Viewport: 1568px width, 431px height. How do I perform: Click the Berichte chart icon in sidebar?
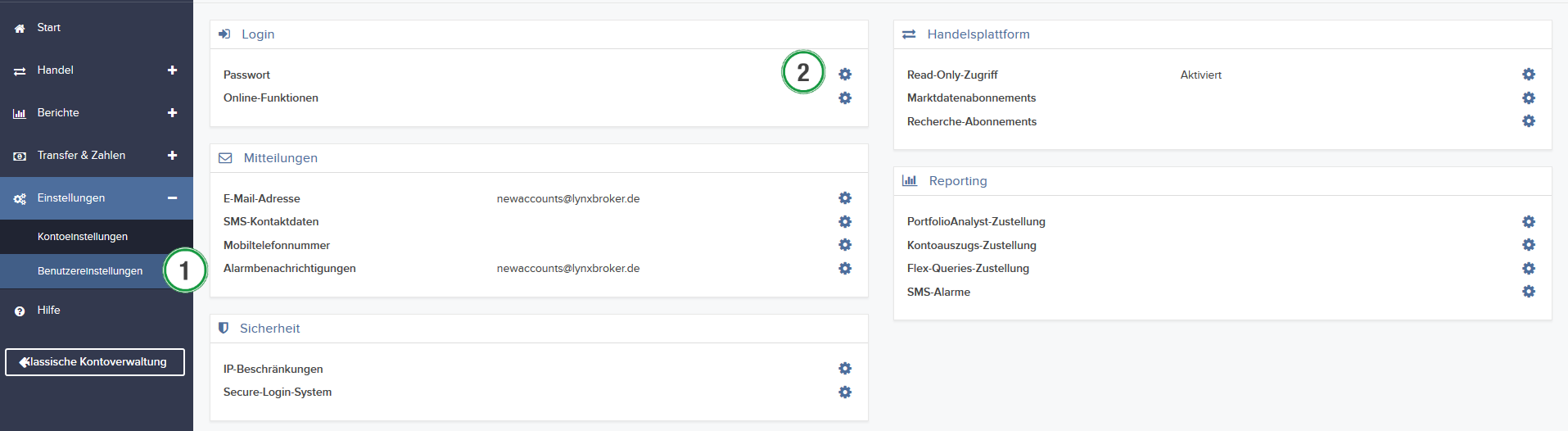tap(20, 113)
